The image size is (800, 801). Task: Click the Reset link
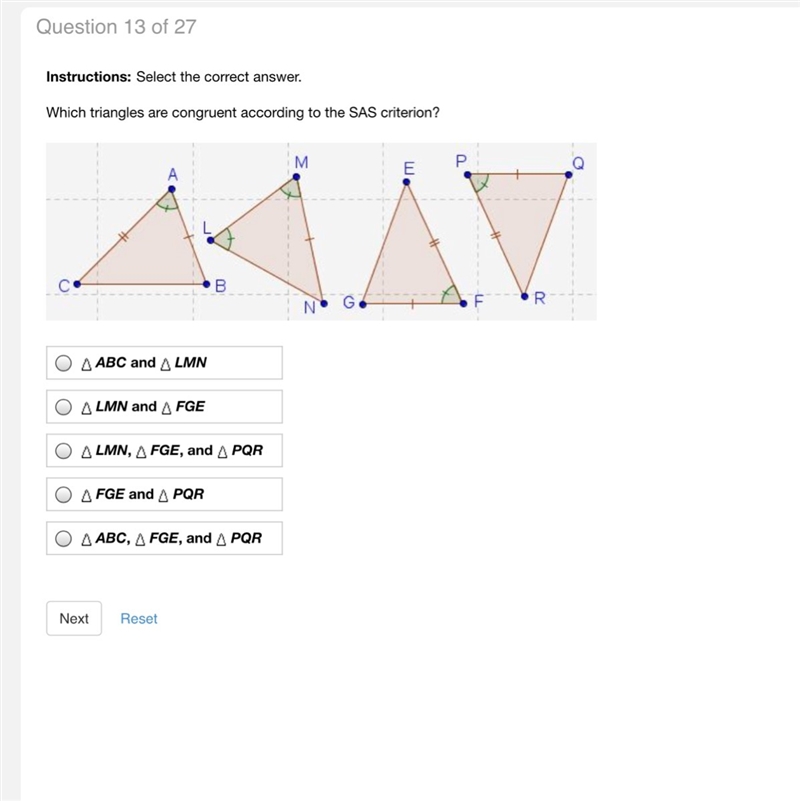click(x=139, y=619)
